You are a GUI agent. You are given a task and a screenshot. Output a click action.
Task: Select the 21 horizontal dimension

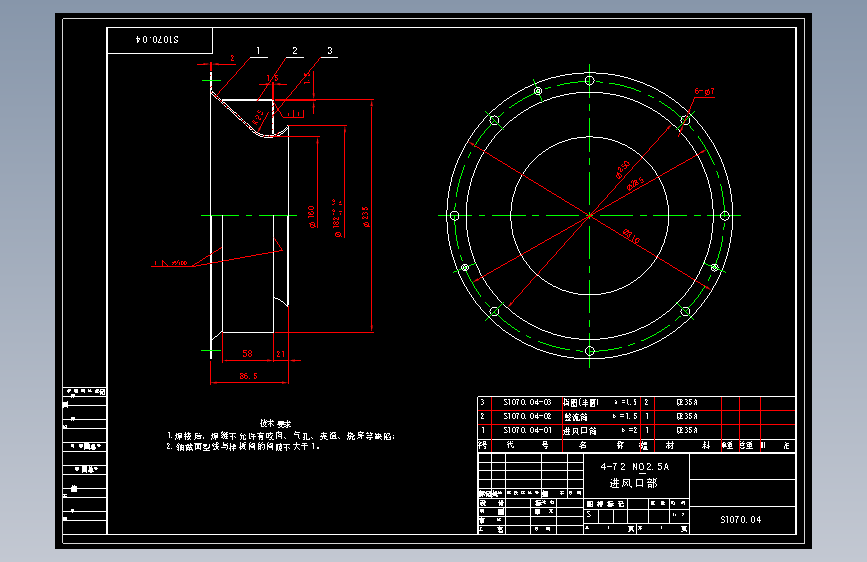(280, 354)
